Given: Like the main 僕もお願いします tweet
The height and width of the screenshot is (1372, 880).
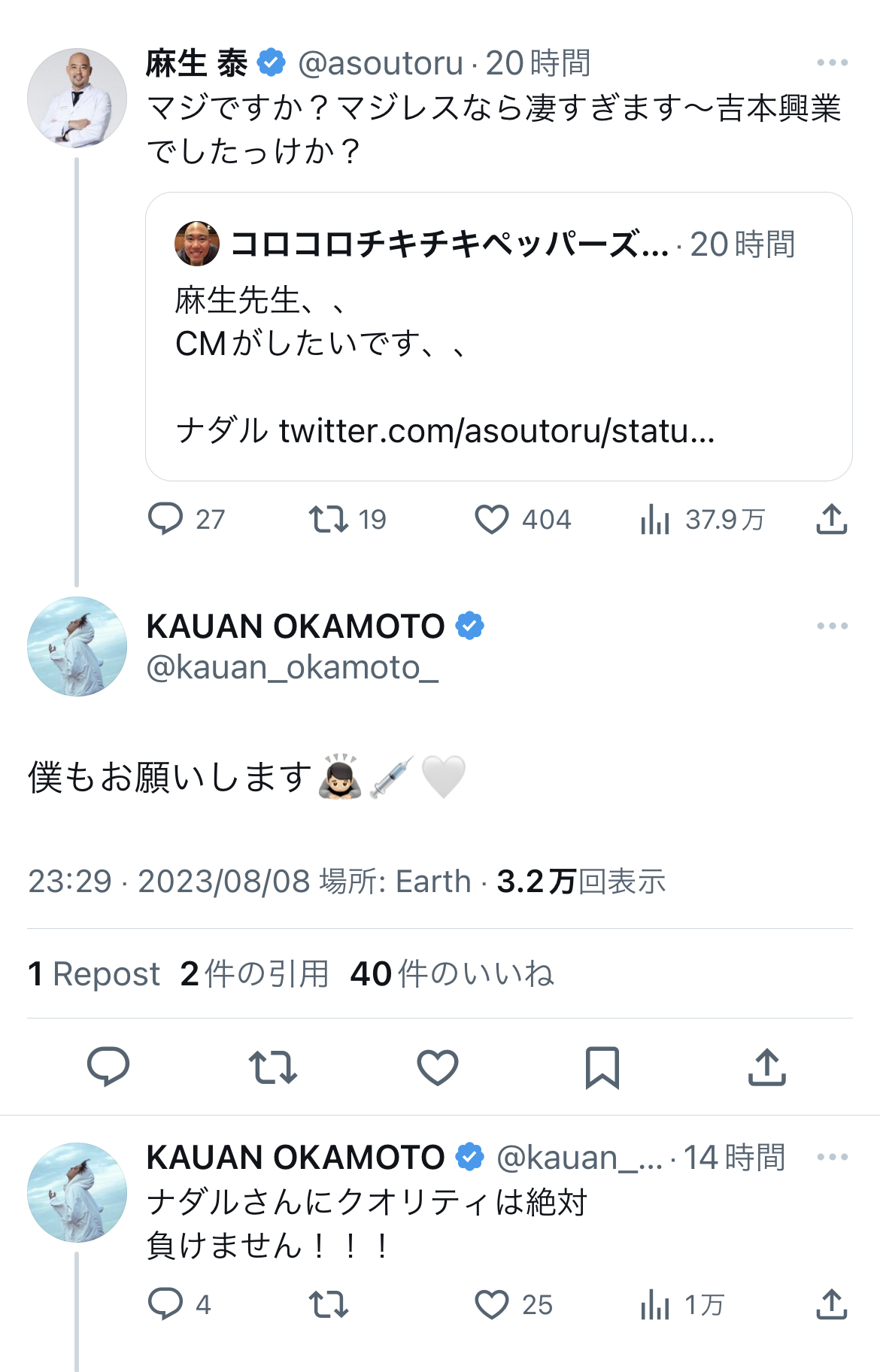Looking at the screenshot, I should tap(438, 1067).
